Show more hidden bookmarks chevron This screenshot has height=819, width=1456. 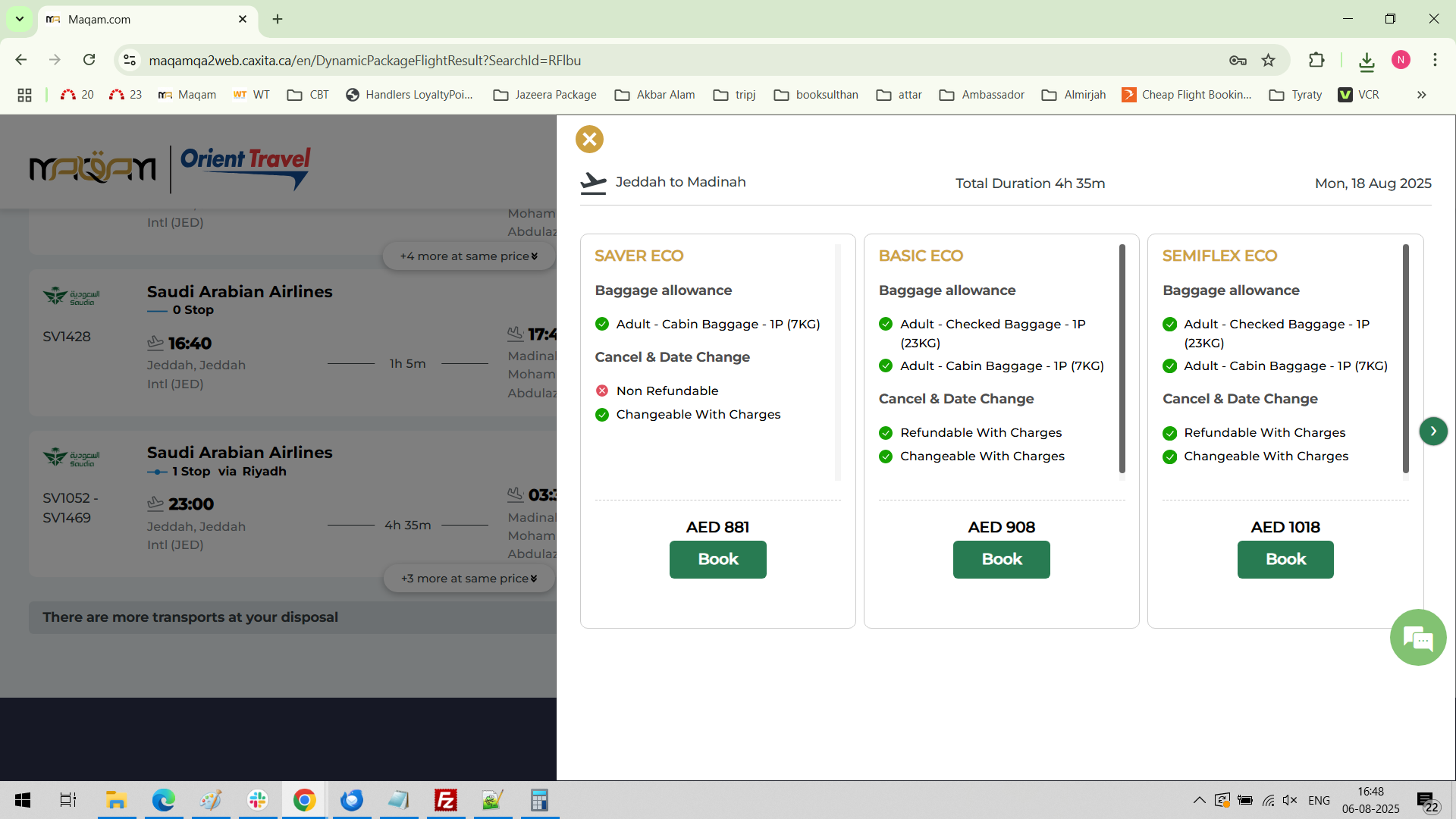click(x=1421, y=95)
